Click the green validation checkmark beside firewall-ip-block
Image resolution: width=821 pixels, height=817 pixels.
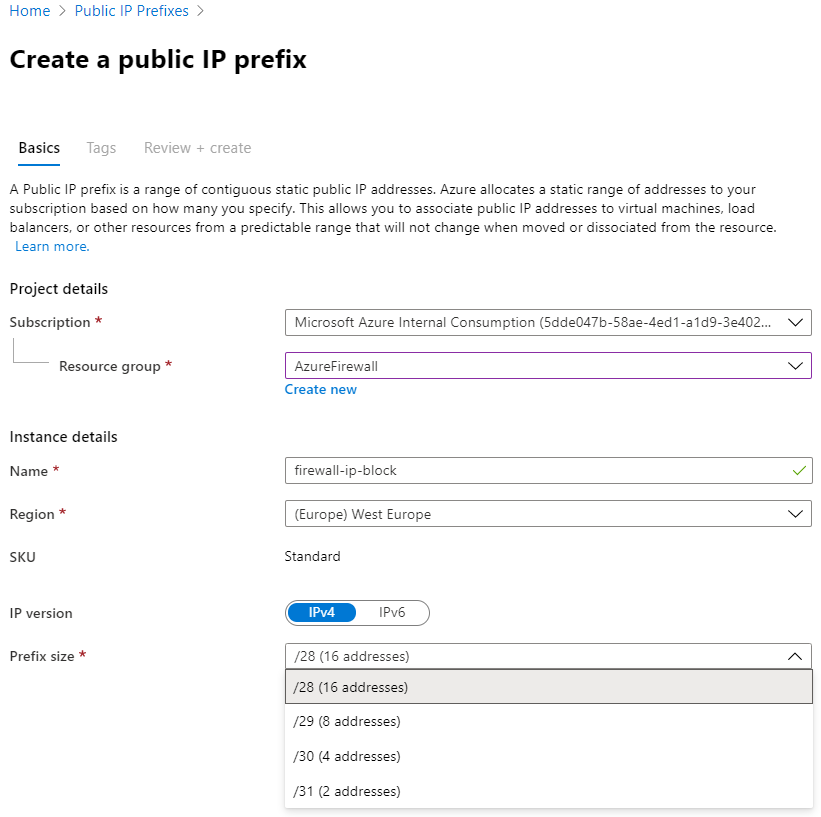(x=797, y=470)
